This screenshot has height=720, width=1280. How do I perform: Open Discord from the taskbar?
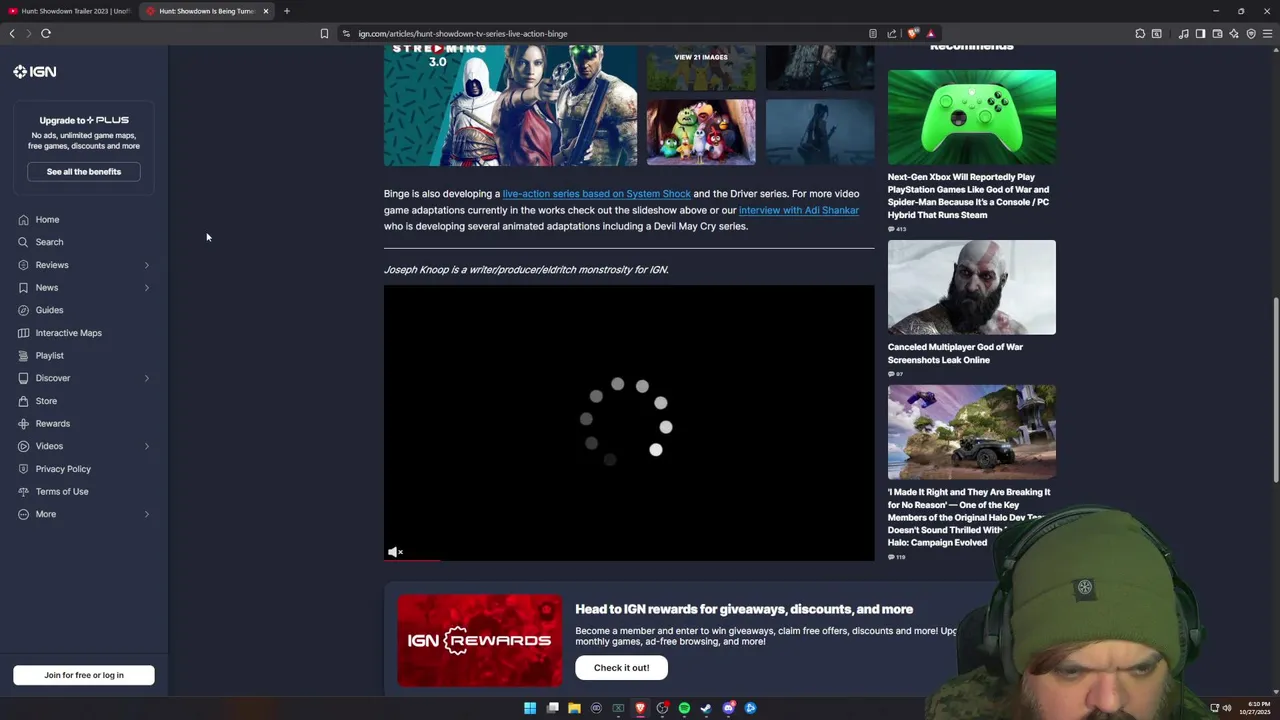[729, 708]
